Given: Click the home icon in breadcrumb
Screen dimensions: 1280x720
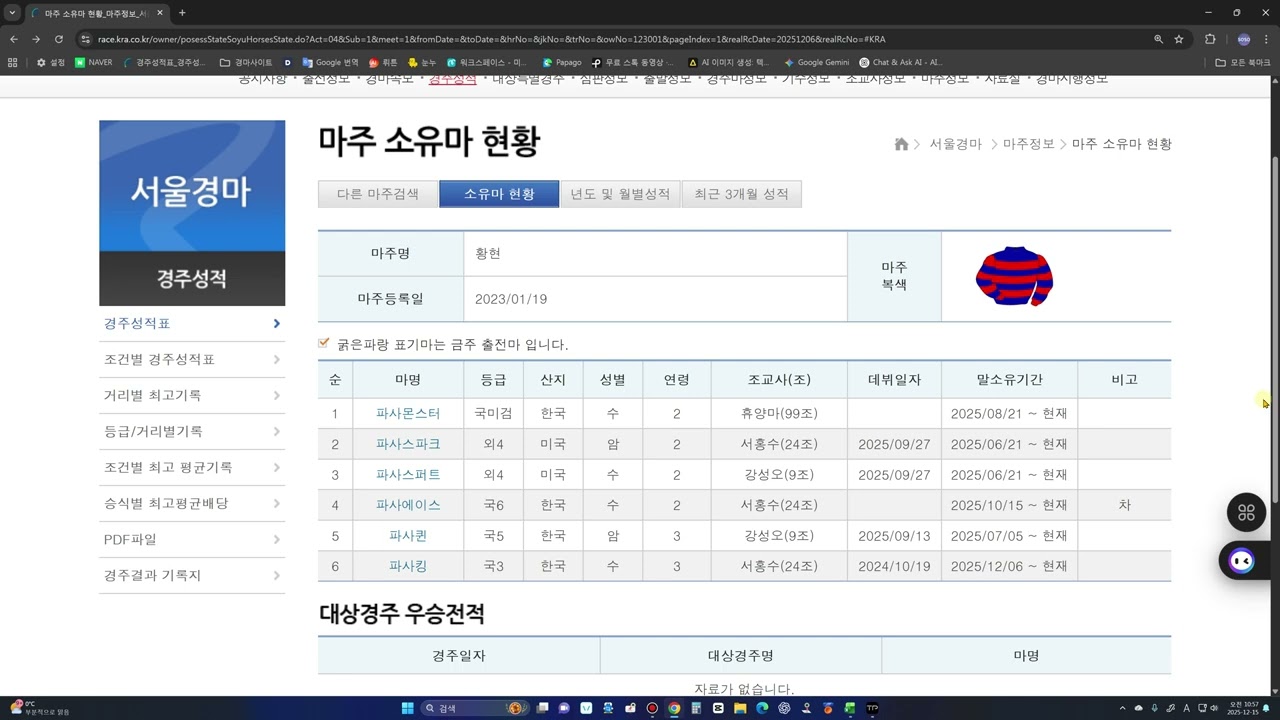Looking at the screenshot, I should 901,144.
